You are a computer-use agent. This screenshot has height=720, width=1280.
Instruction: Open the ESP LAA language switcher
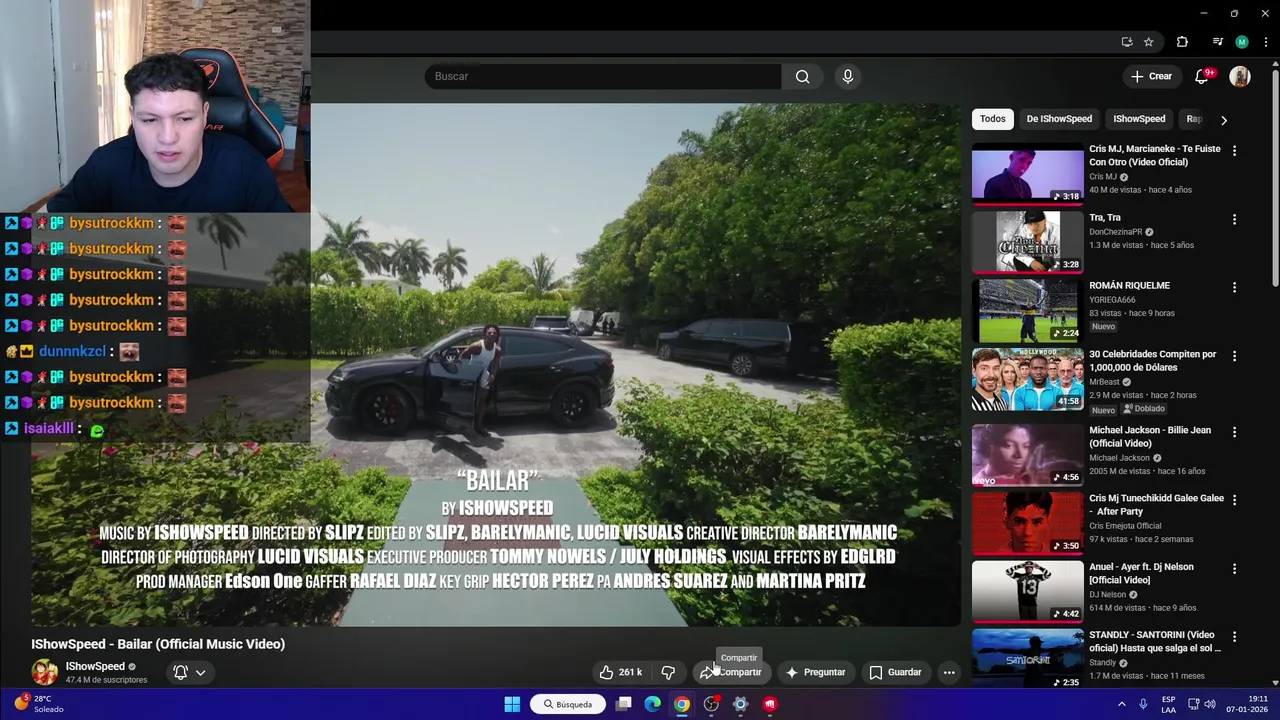[1169, 704]
